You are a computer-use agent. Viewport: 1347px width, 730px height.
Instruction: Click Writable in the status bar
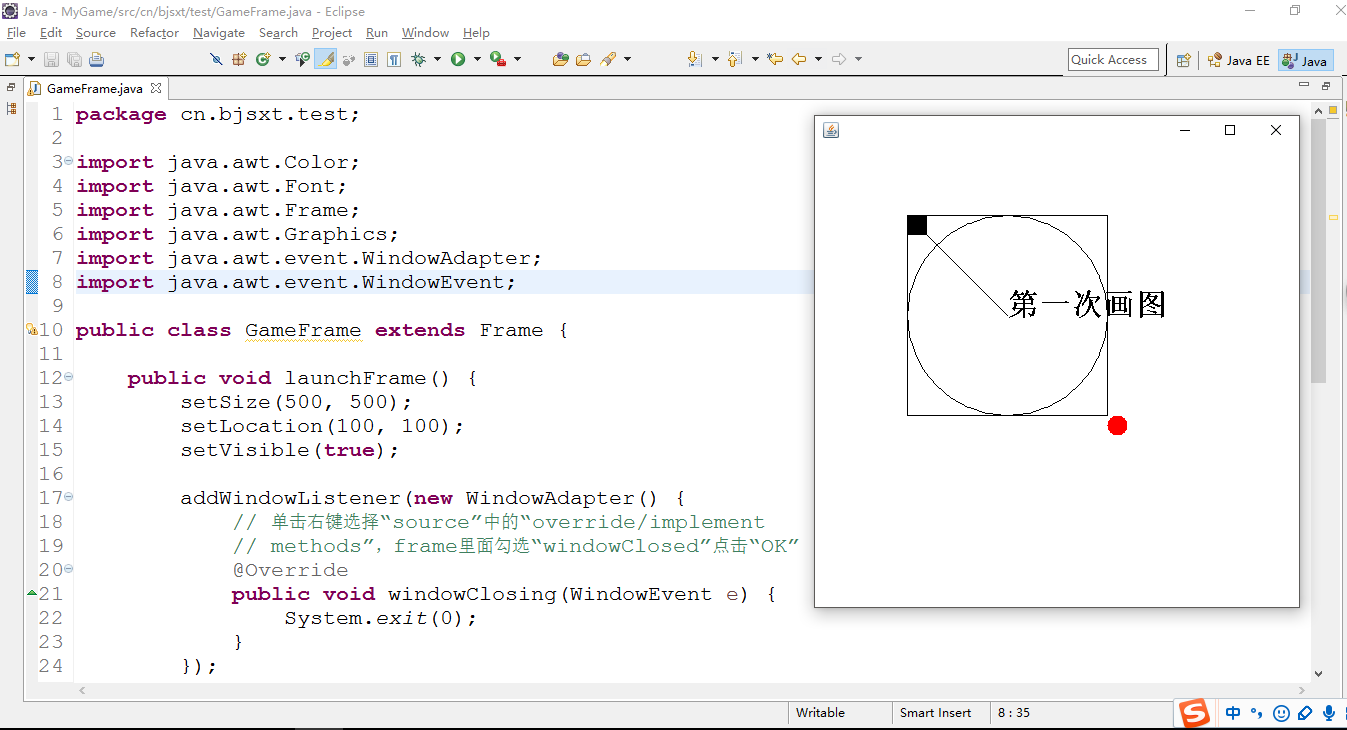tap(820, 713)
